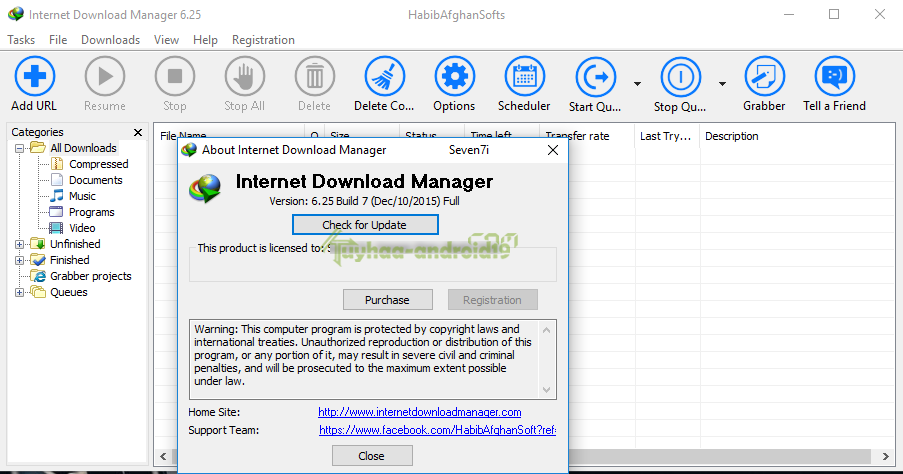Select the Compressed category

tap(98, 164)
